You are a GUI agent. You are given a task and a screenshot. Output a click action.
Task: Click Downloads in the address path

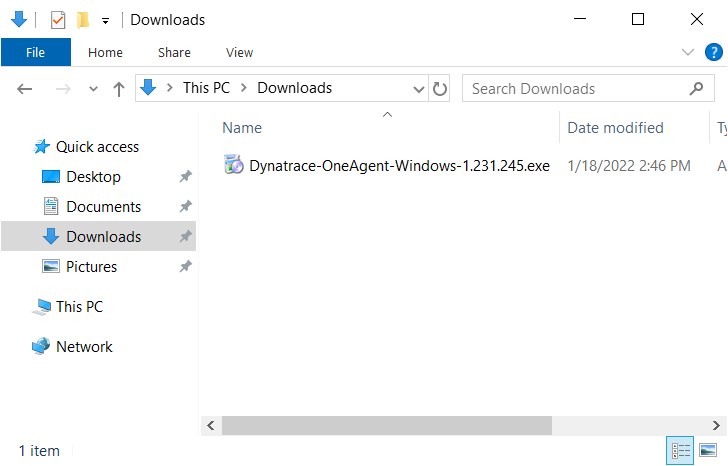click(x=295, y=87)
